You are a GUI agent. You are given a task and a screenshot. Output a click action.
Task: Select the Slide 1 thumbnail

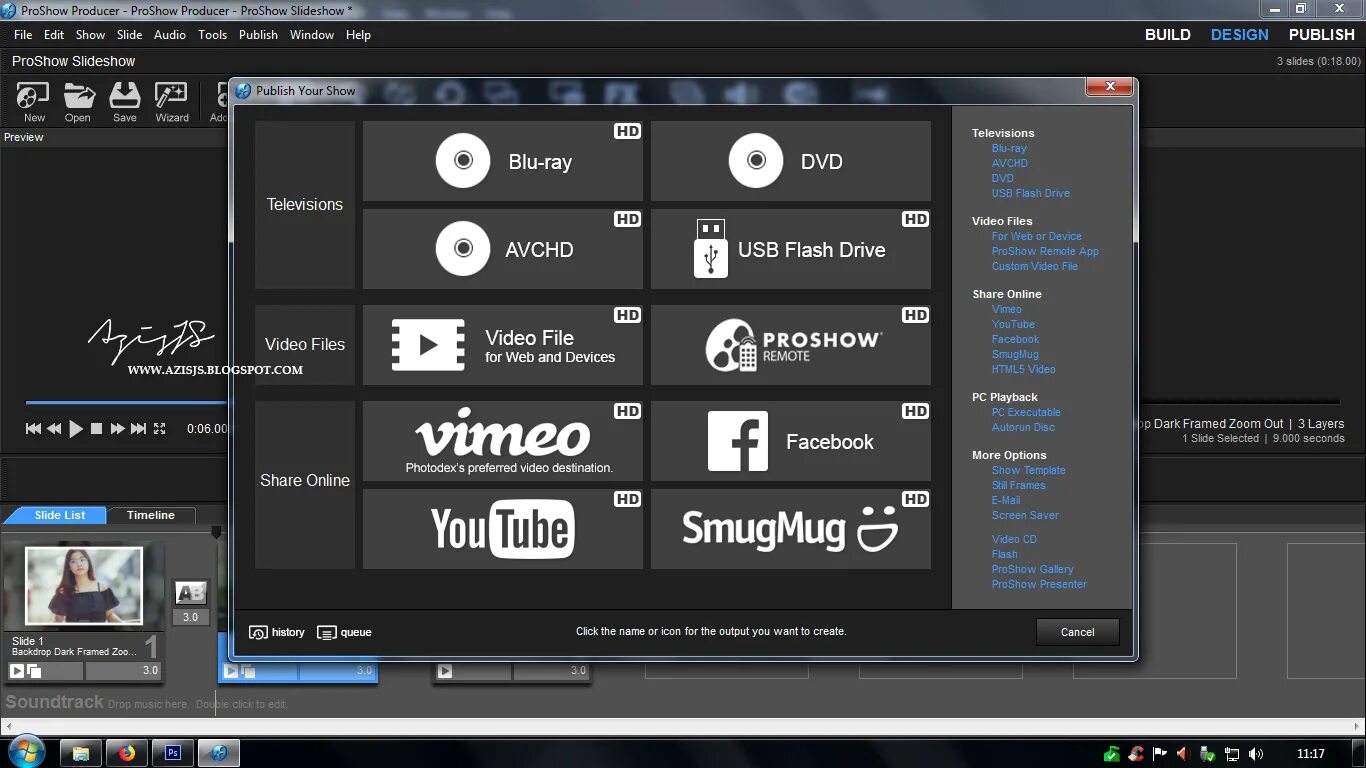[84, 585]
